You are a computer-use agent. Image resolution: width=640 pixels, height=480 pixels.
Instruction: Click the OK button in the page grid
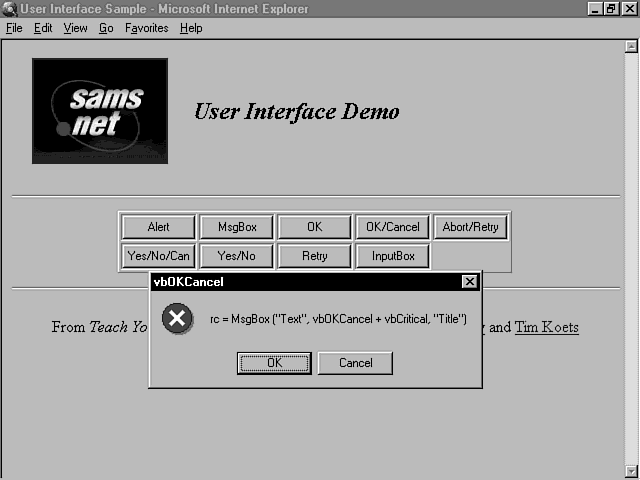click(x=314, y=227)
